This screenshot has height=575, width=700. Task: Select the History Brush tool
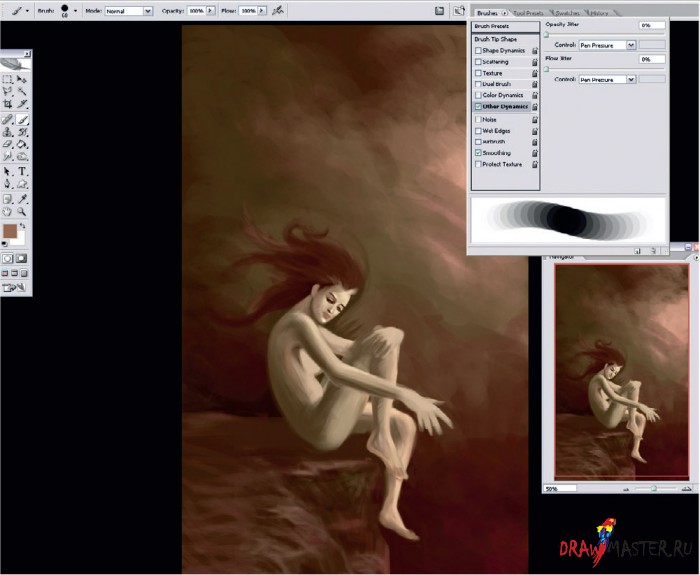coord(22,132)
